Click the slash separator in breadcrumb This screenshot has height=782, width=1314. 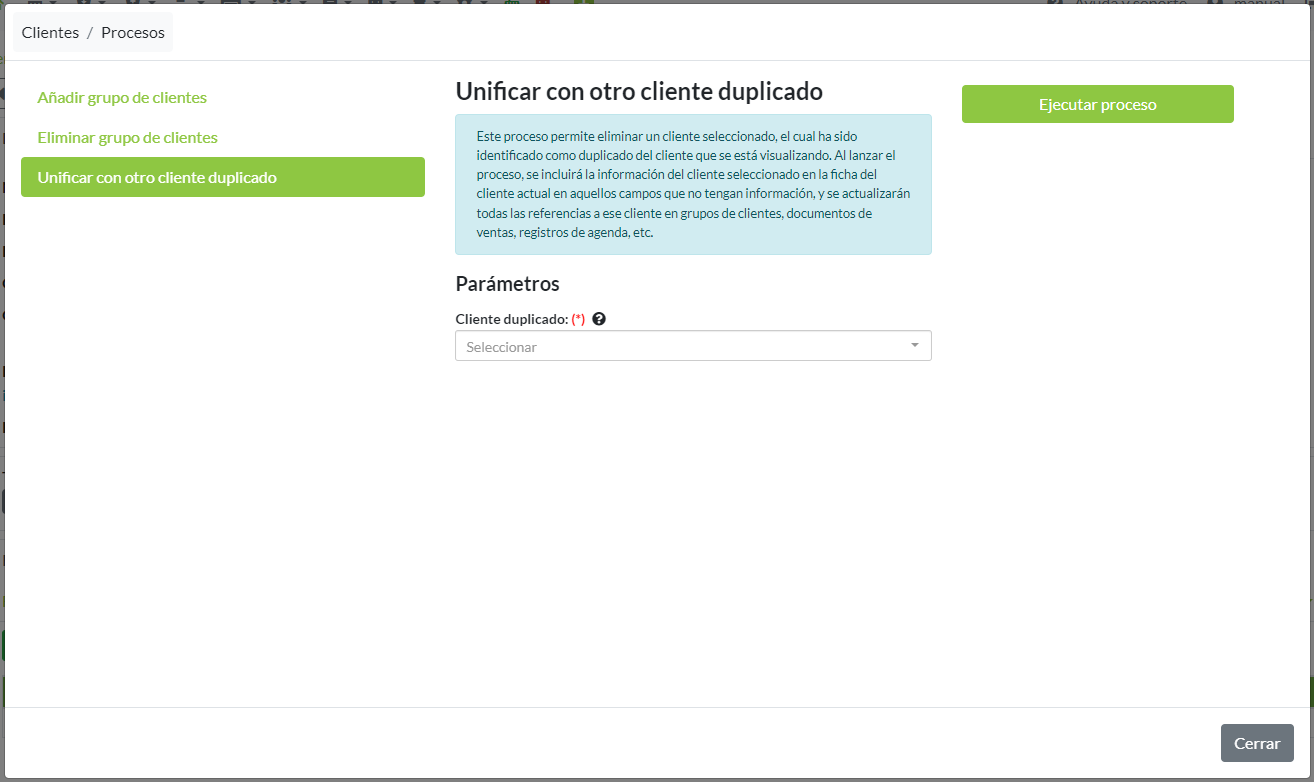coord(90,33)
